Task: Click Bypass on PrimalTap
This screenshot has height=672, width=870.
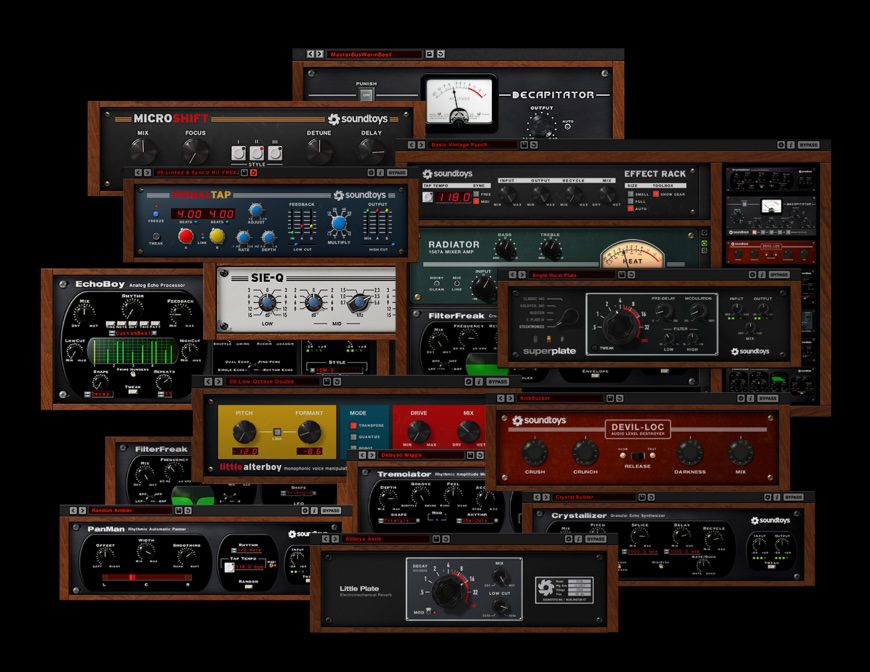Action: 397,173
